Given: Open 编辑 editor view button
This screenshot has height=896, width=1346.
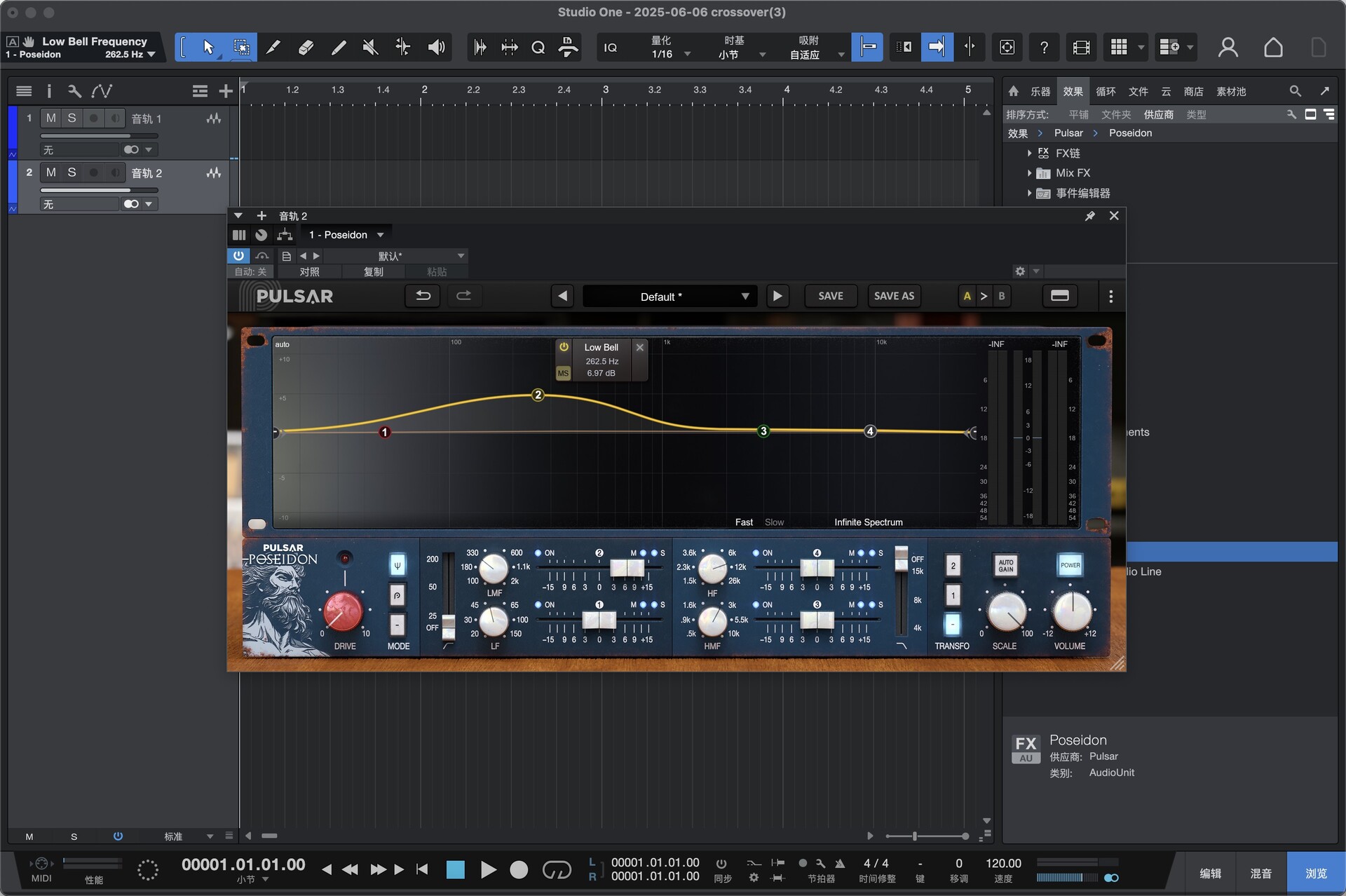Looking at the screenshot, I should [x=1210, y=873].
